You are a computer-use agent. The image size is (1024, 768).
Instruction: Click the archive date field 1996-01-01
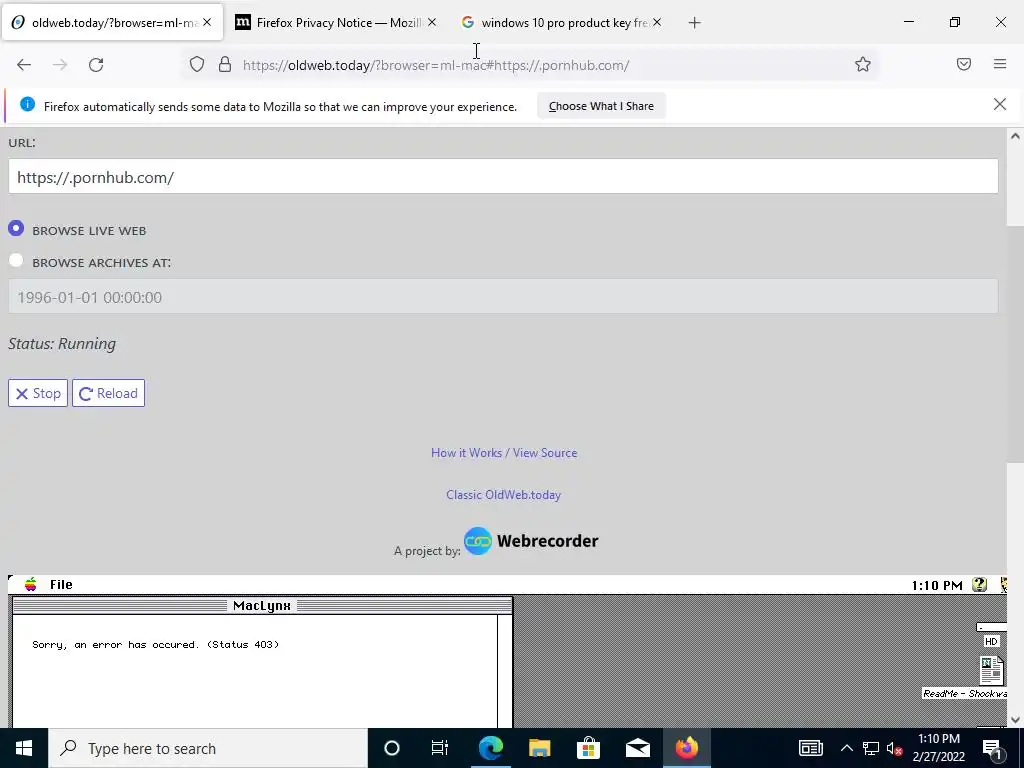point(503,296)
